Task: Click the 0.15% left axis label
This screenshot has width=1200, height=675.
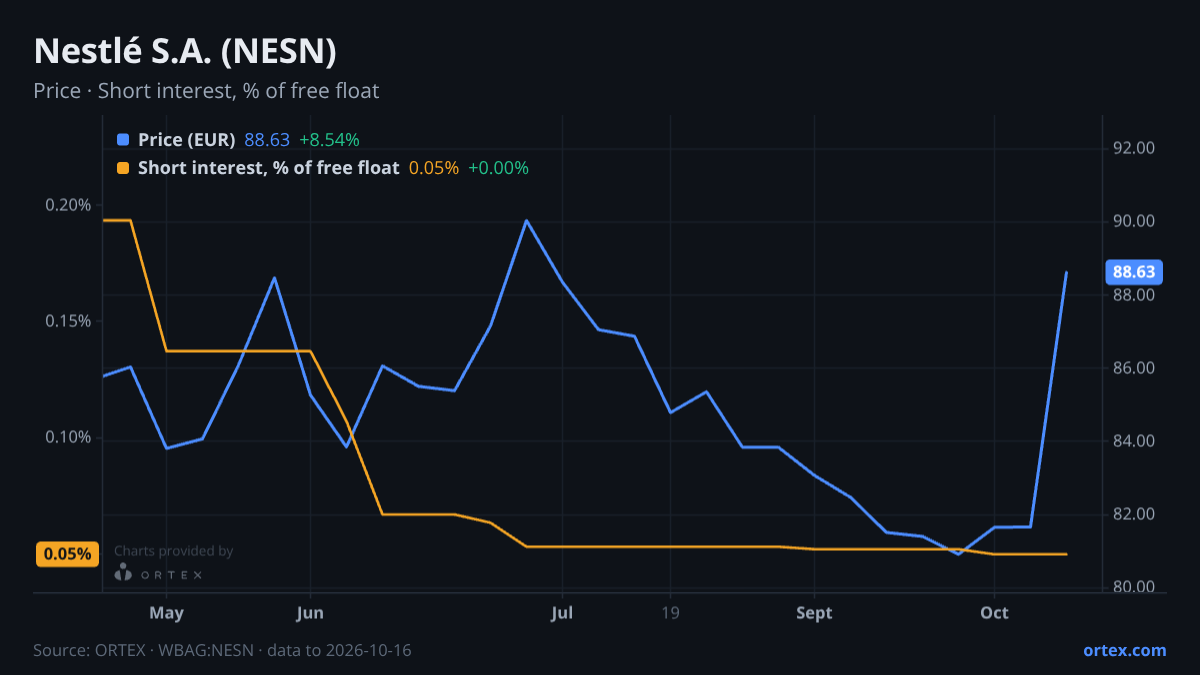Action: click(x=68, y=321)
